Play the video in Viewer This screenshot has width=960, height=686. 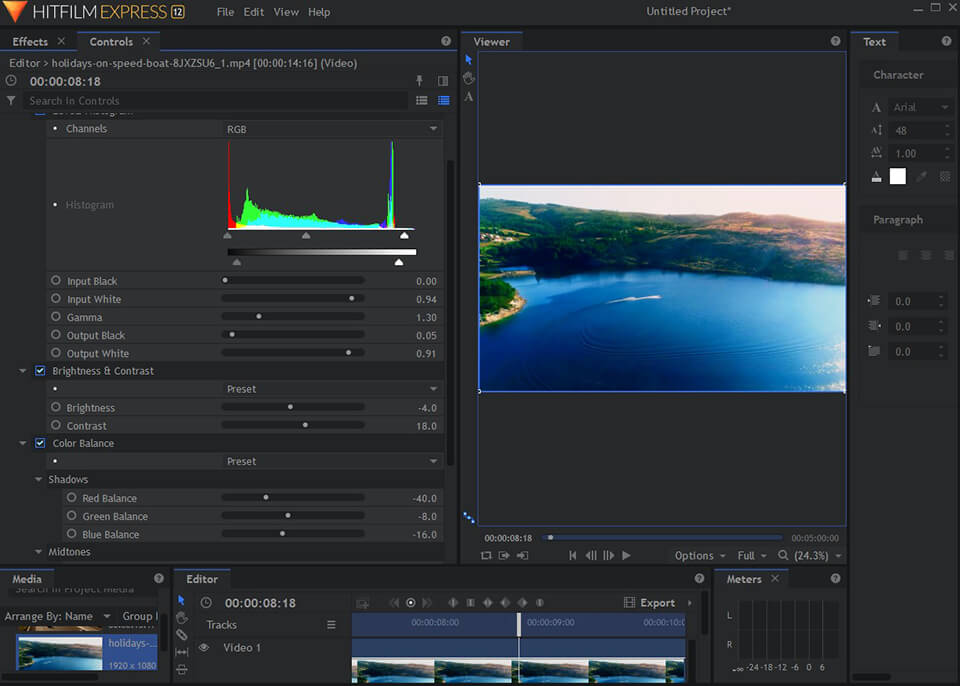626,556
